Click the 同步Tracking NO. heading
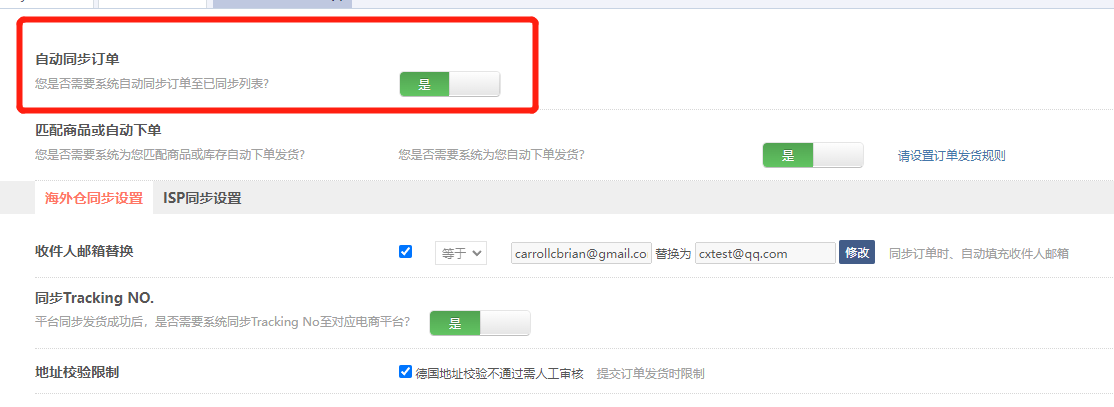This screenshot has height=407, width=1114. (94, 298)
